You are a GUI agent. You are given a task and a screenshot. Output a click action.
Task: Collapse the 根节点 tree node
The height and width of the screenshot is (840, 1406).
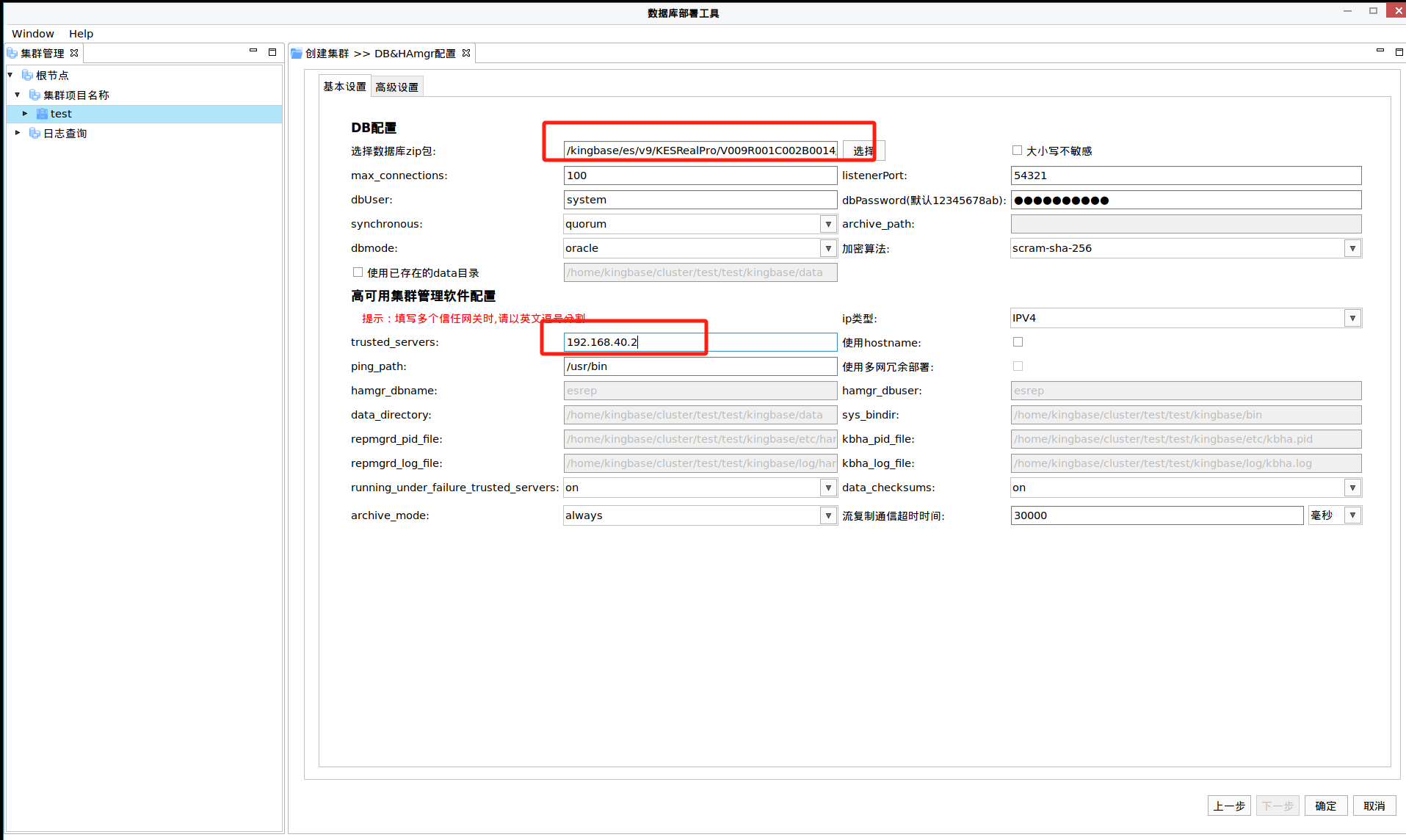pos(10,75)
